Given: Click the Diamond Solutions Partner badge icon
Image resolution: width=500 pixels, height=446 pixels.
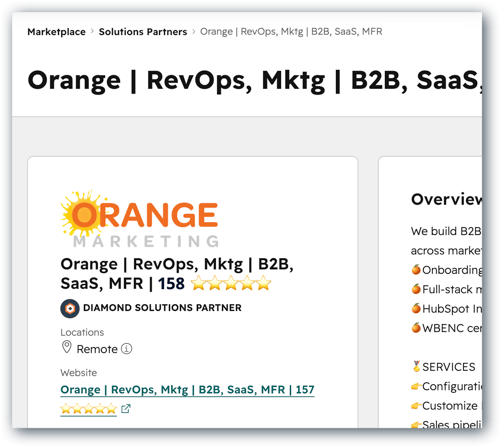Looking at the screenshot, I should 70,308.
